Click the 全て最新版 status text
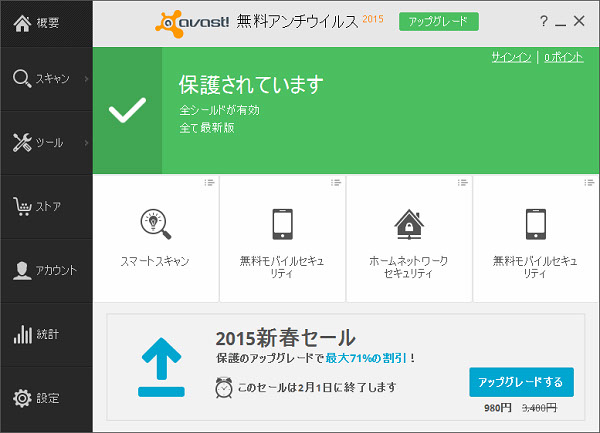The height and width of the screenshot is (433, 600). (207, 128)
